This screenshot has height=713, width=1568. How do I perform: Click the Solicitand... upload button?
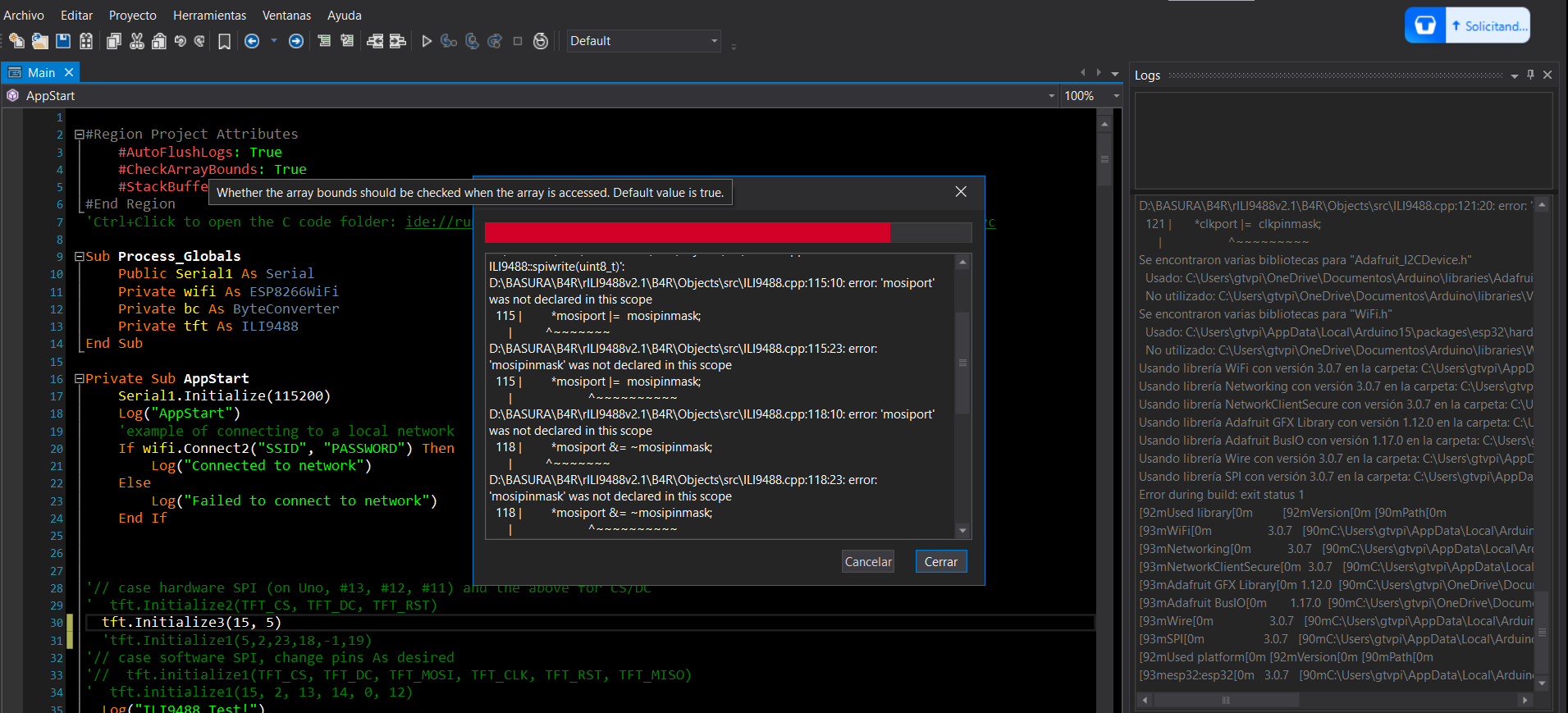1488,25
